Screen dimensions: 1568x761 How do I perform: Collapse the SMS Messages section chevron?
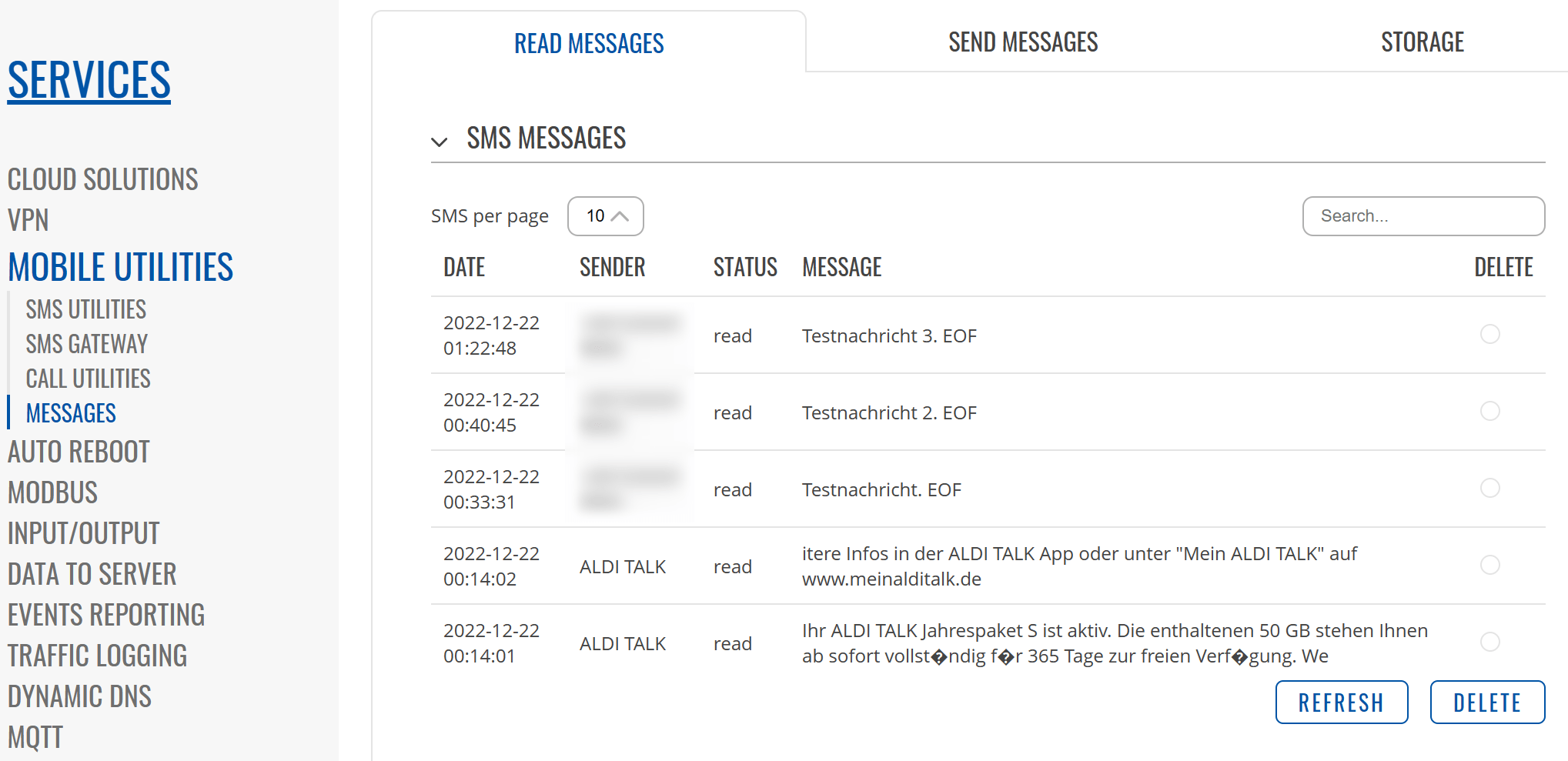[440, 142]
